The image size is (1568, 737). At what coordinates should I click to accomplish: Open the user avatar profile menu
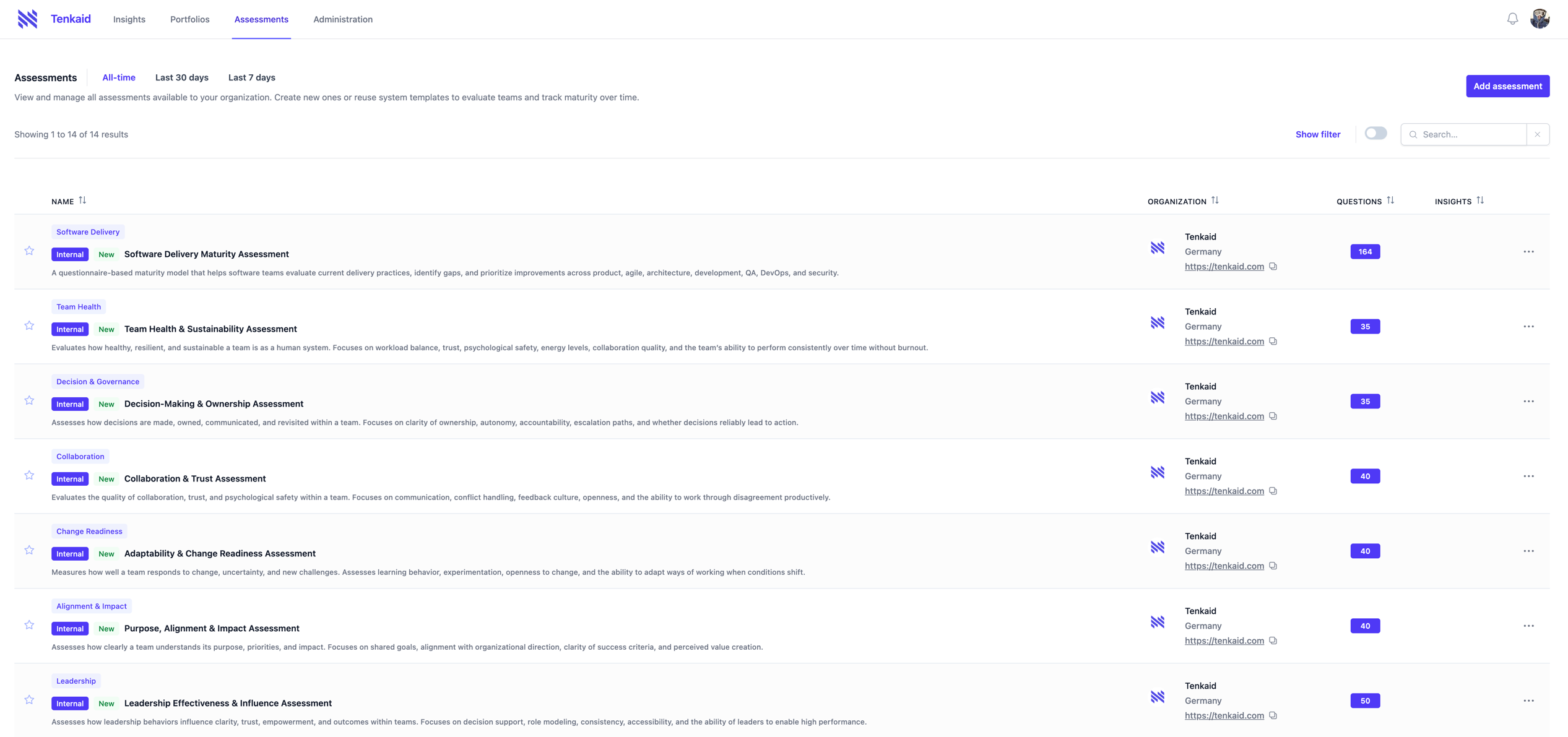coord(1540,19)
